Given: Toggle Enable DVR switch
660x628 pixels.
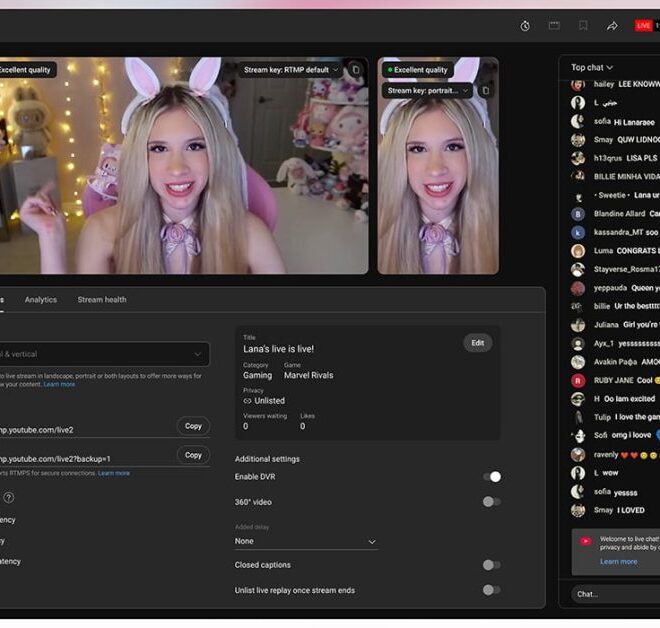Looking at the screenshot, I should [492, 477].
